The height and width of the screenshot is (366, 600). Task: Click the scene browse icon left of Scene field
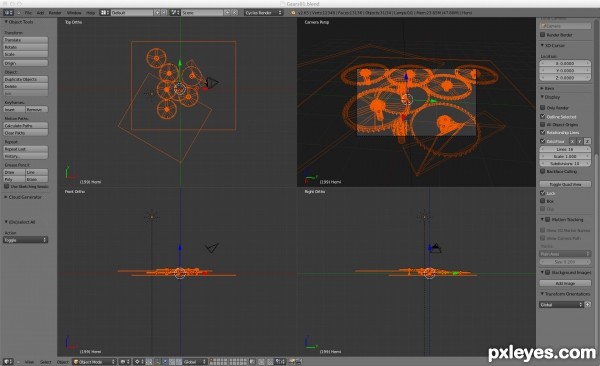point(175,13)
